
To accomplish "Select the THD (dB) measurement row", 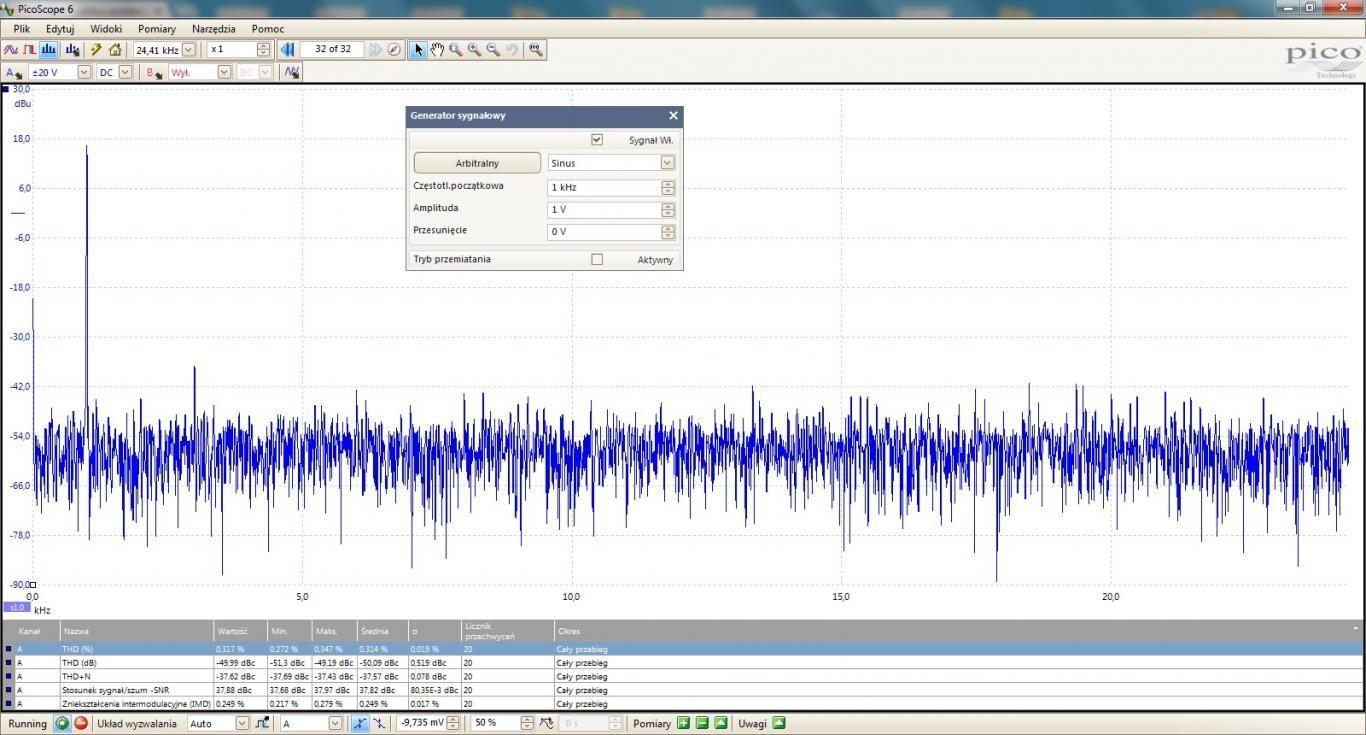I will point(683,662).
